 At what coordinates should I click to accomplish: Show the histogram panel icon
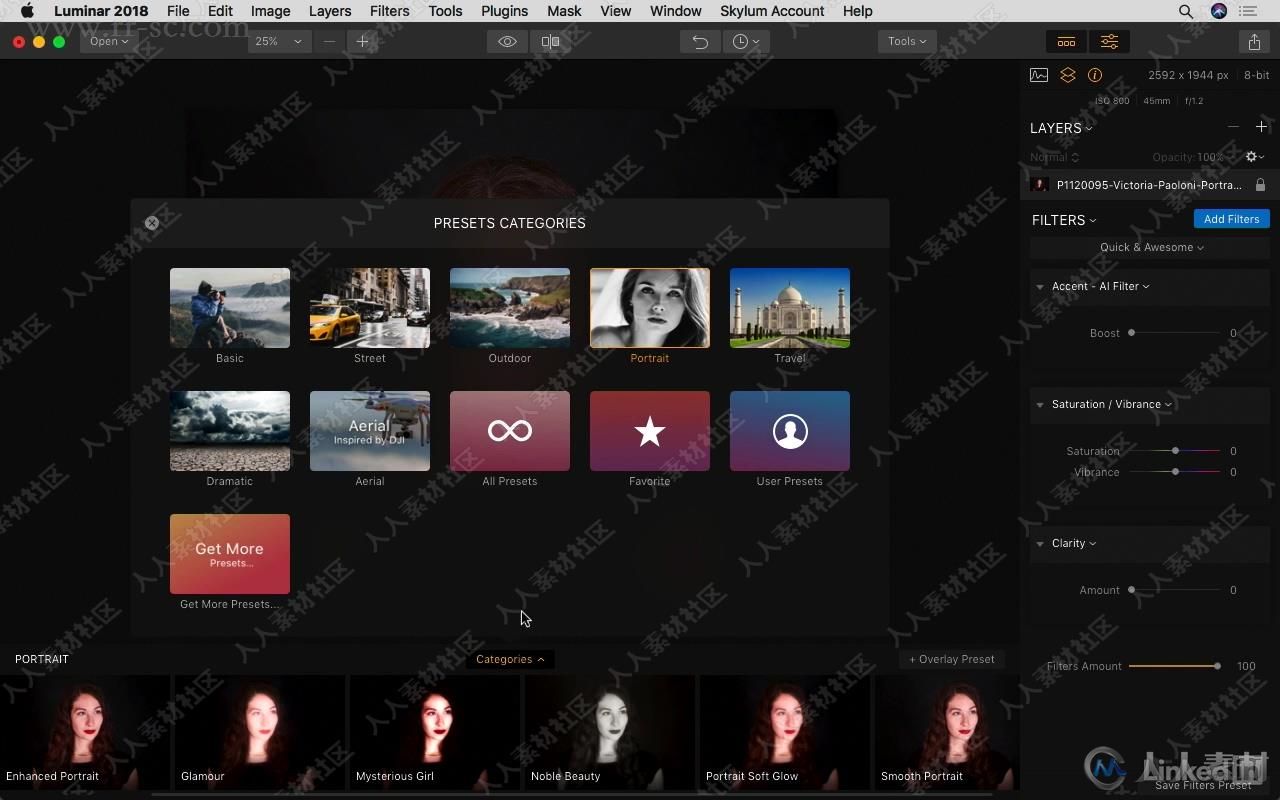pyautogui.click(x=1039, y=75)
